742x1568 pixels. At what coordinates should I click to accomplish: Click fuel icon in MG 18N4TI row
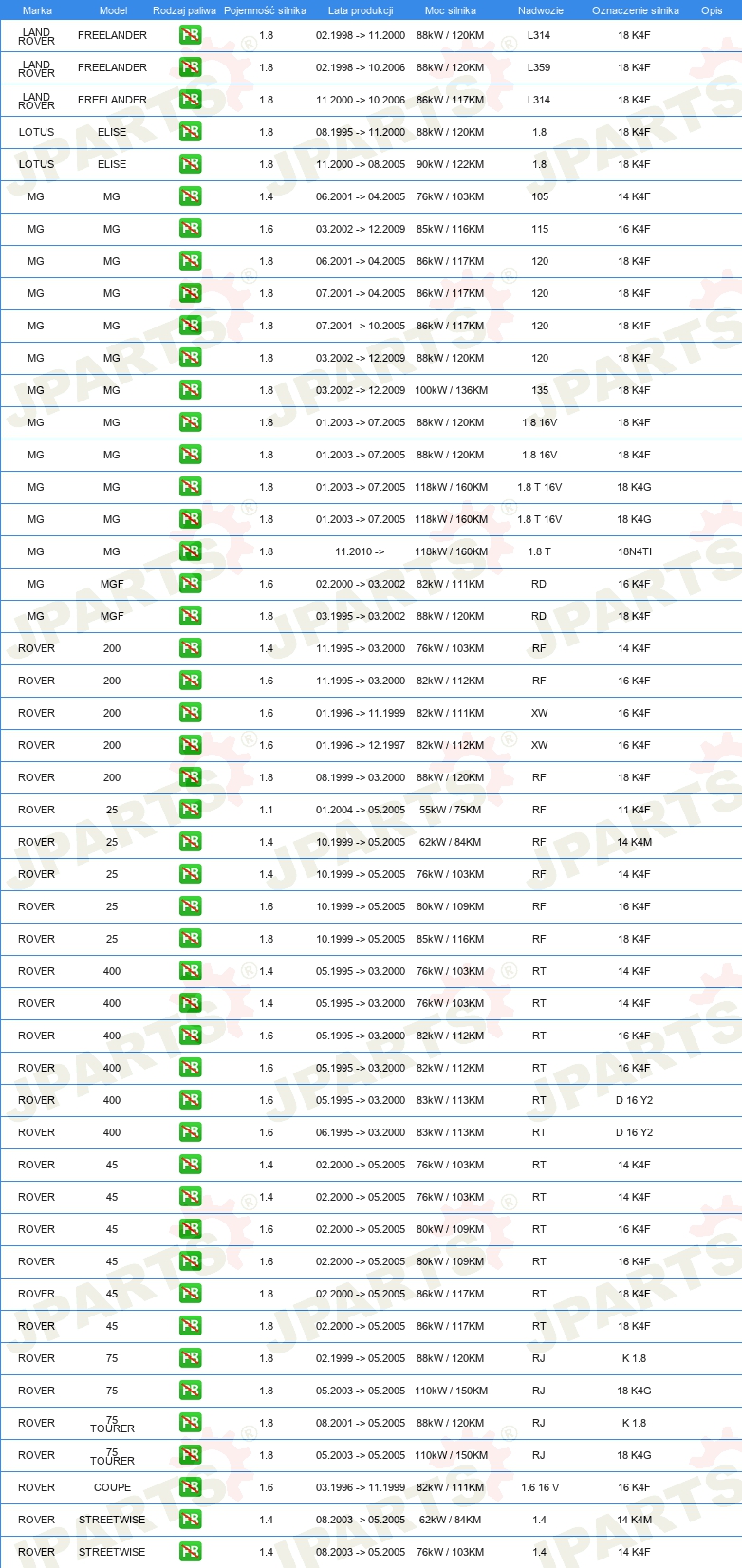pos(191,551)
